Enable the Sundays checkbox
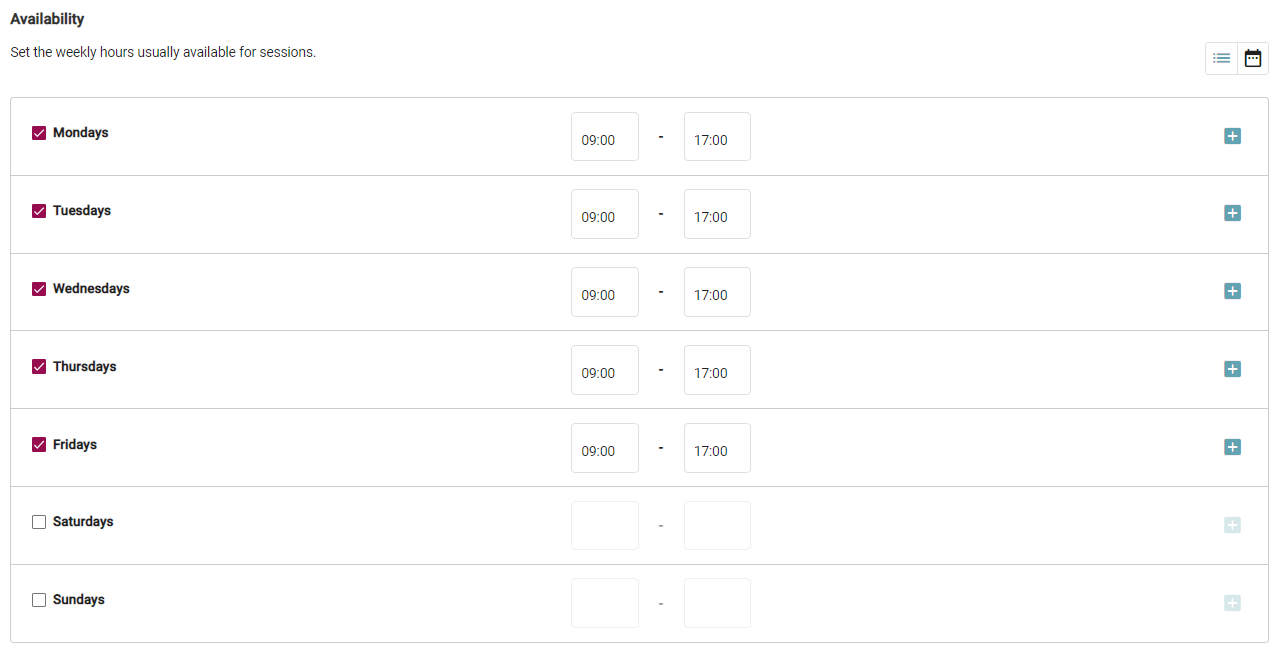This screenshot has height=651, width=1280. click(x=39, y=600)
